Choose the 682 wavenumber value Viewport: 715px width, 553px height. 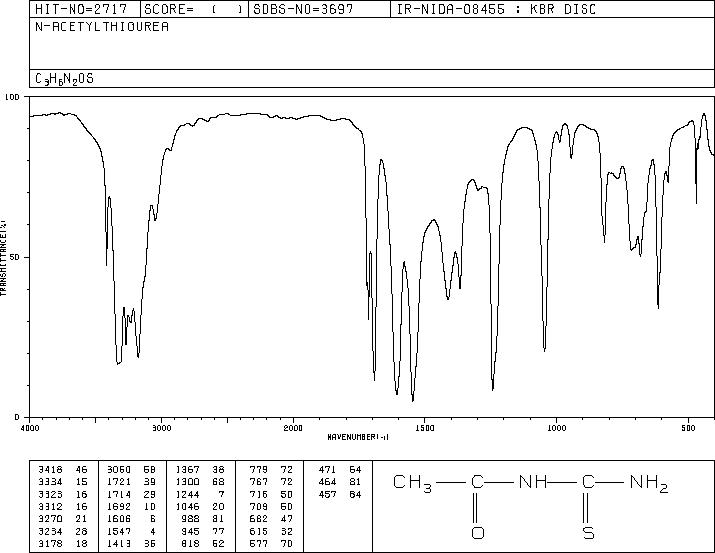pos(259,519)
